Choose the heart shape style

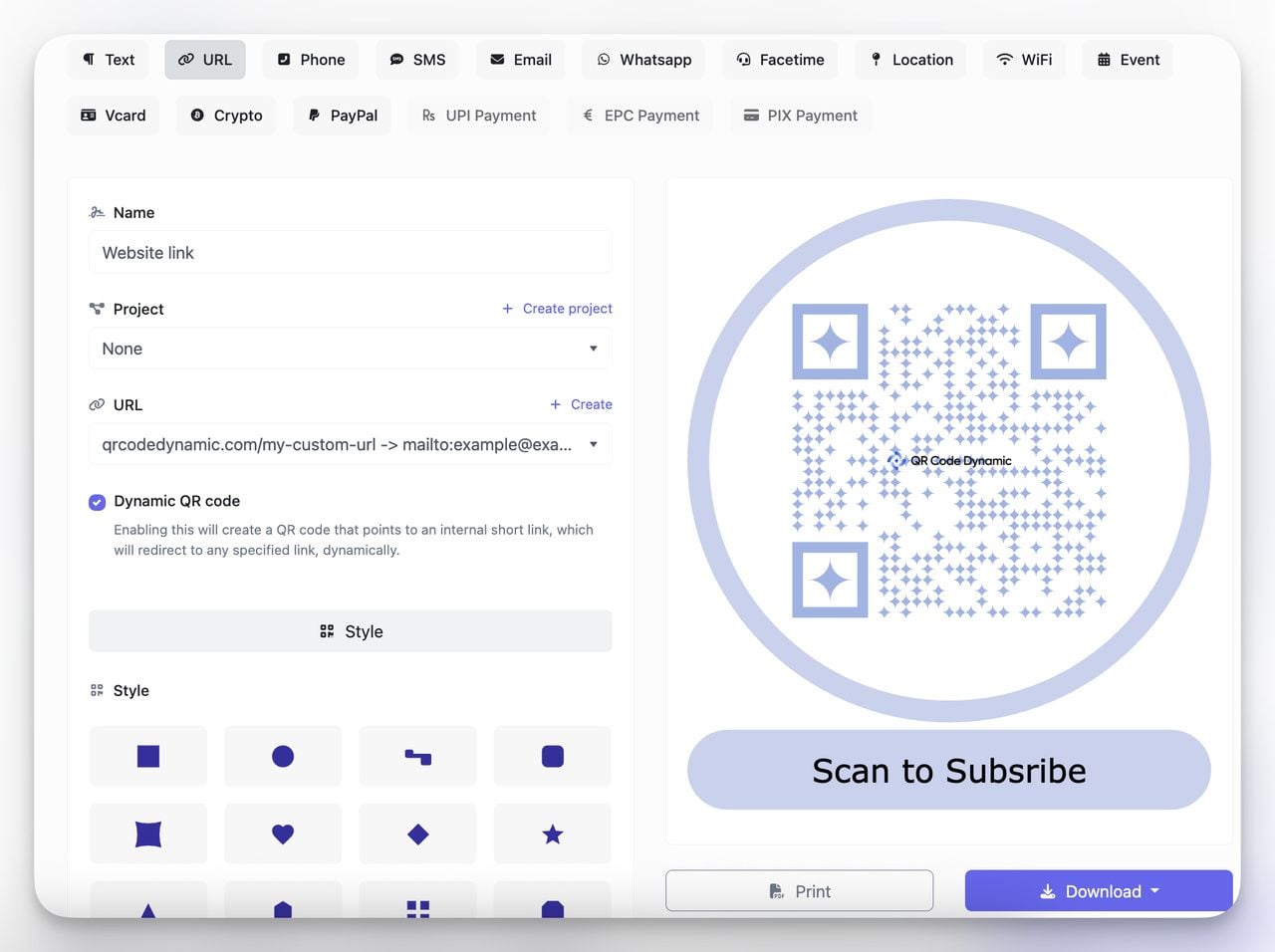283,834
